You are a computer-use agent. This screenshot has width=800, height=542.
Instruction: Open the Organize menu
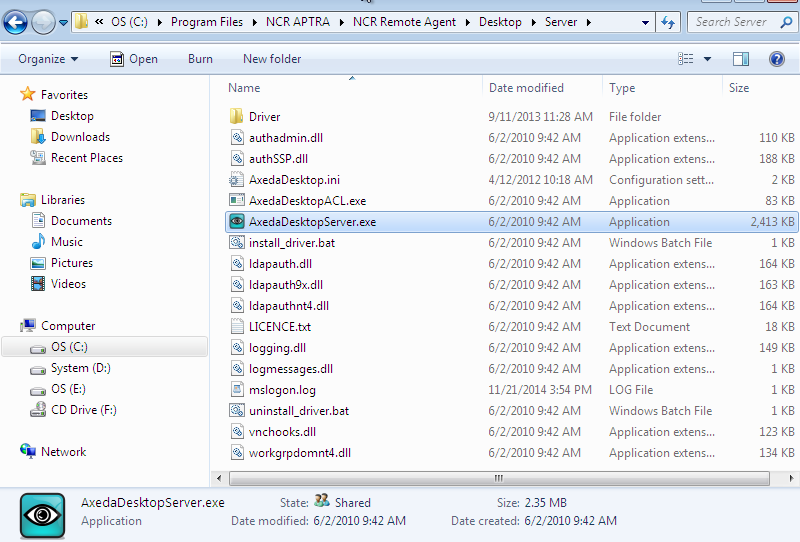(x=48, y=59)
